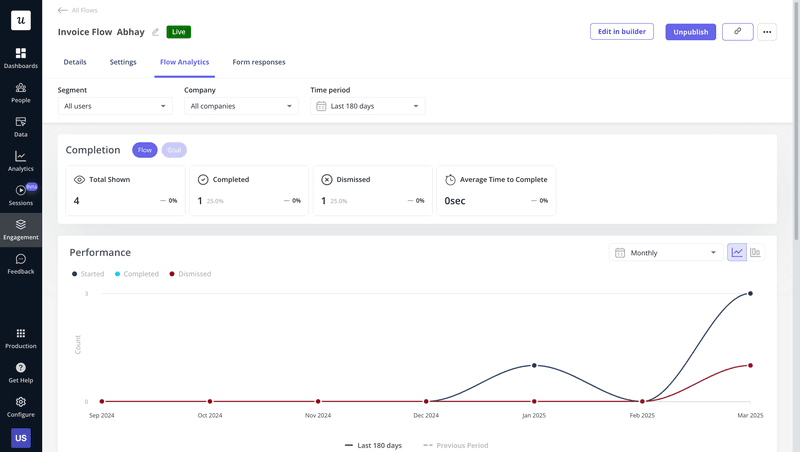Image resolution: width=800 pixels, height=452 pixels.
Task: Switch to the Form responses tab
Action: pos(259,62)
